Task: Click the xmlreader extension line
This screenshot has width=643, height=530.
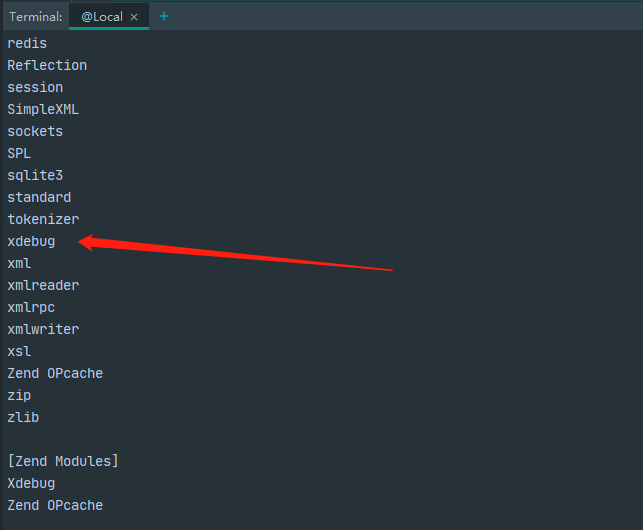Action: tap(43, 285)
